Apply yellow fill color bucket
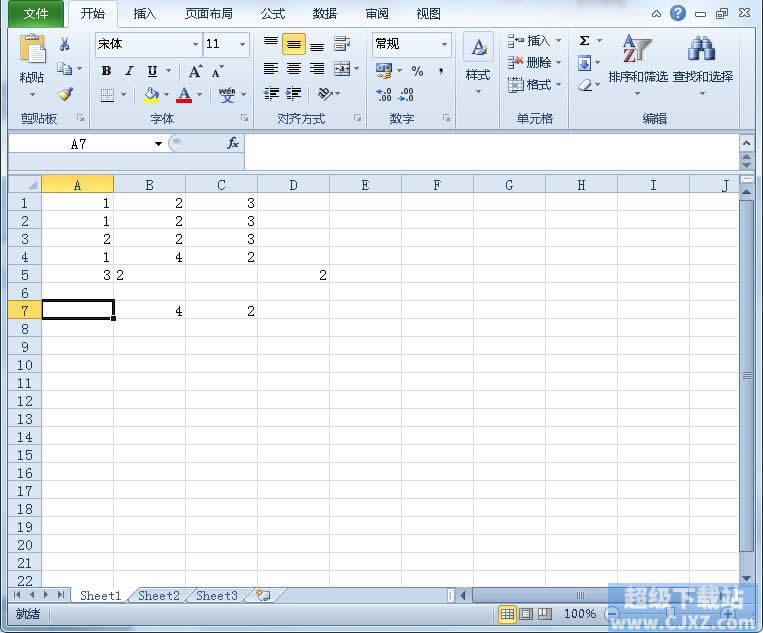Image resolution: width=763 pixels, height=633 pixels. click(x=151, y=94)
